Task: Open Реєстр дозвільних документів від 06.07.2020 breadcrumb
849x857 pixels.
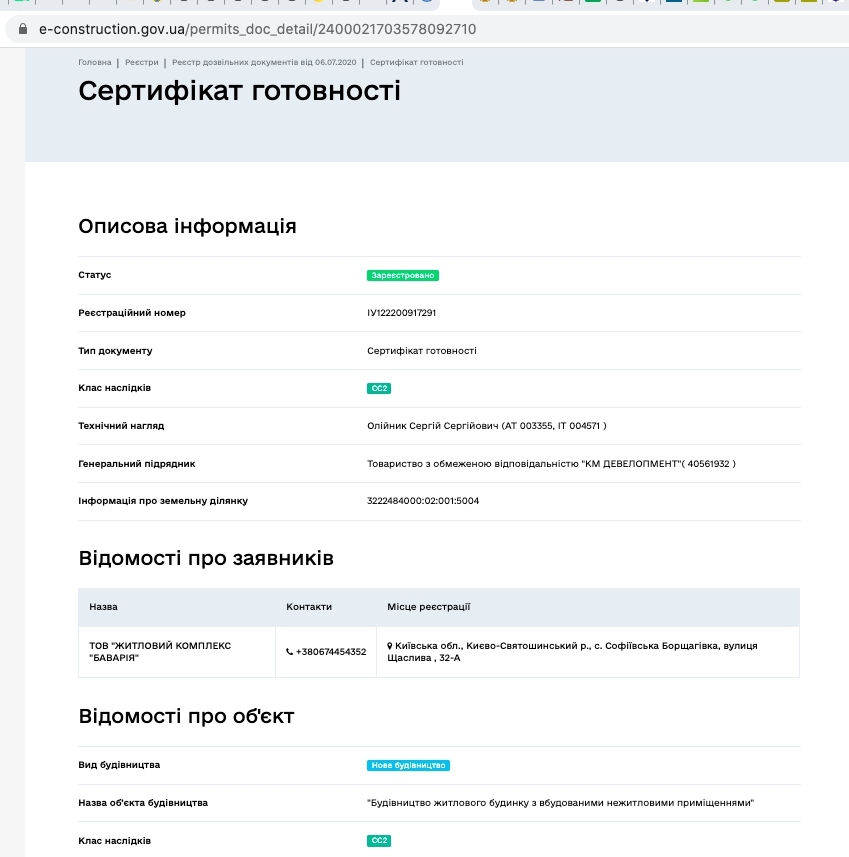Action: click(264, 62)
